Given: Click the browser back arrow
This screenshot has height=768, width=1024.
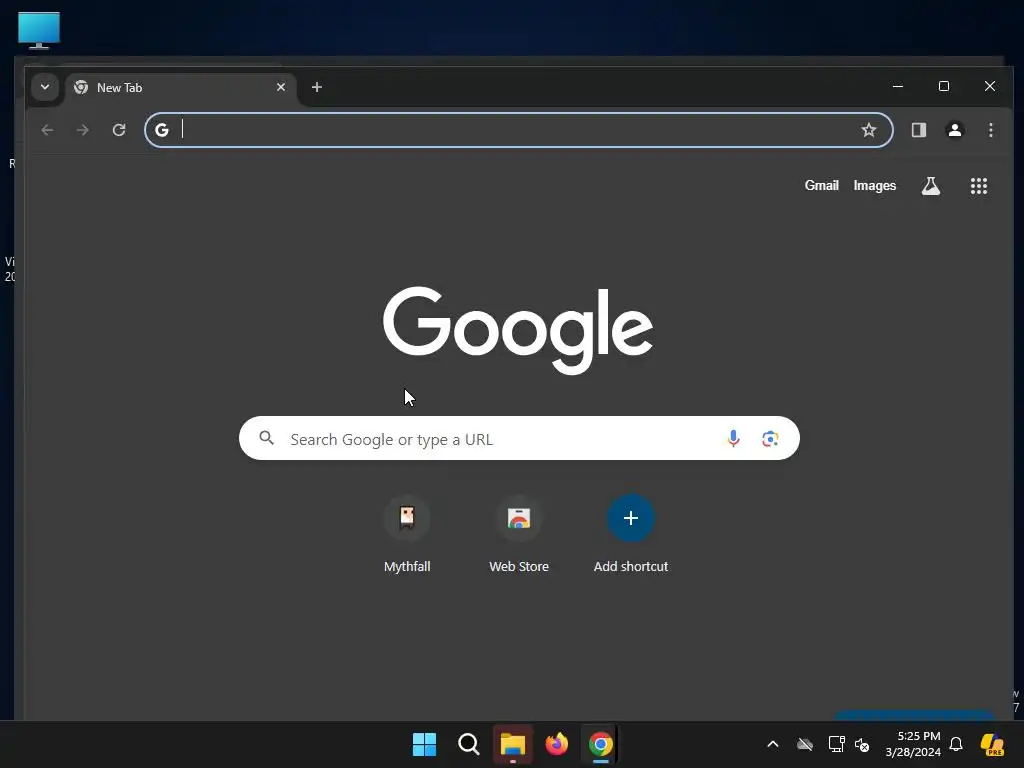Looking at the screenshot, I should 47,130.
